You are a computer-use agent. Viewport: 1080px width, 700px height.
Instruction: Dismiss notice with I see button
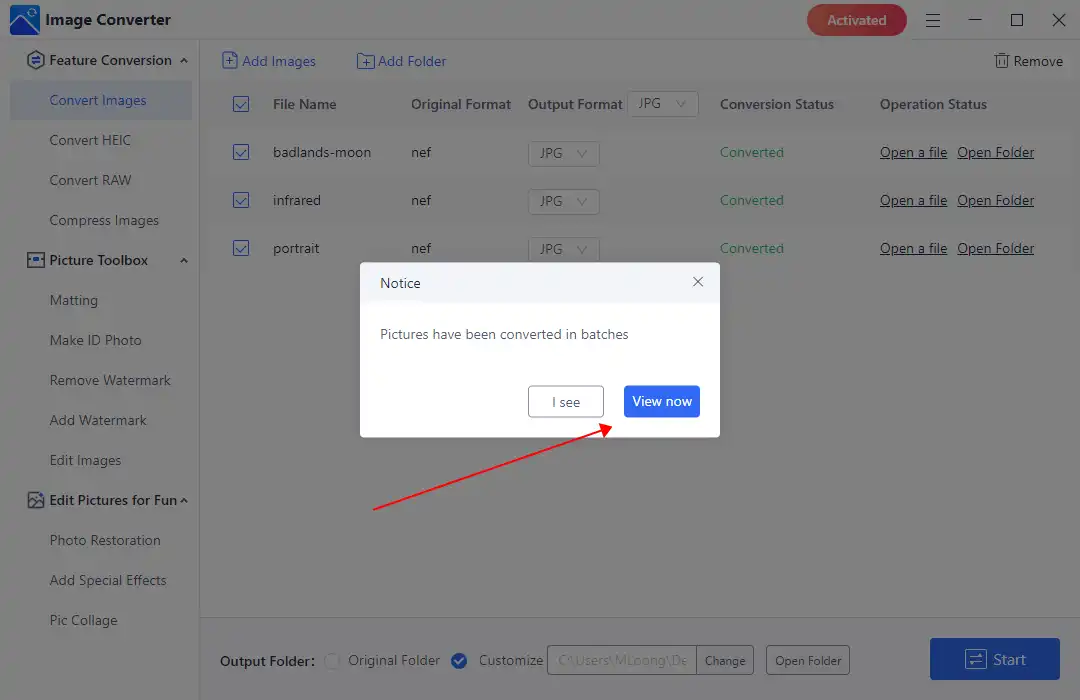(566, 402)
